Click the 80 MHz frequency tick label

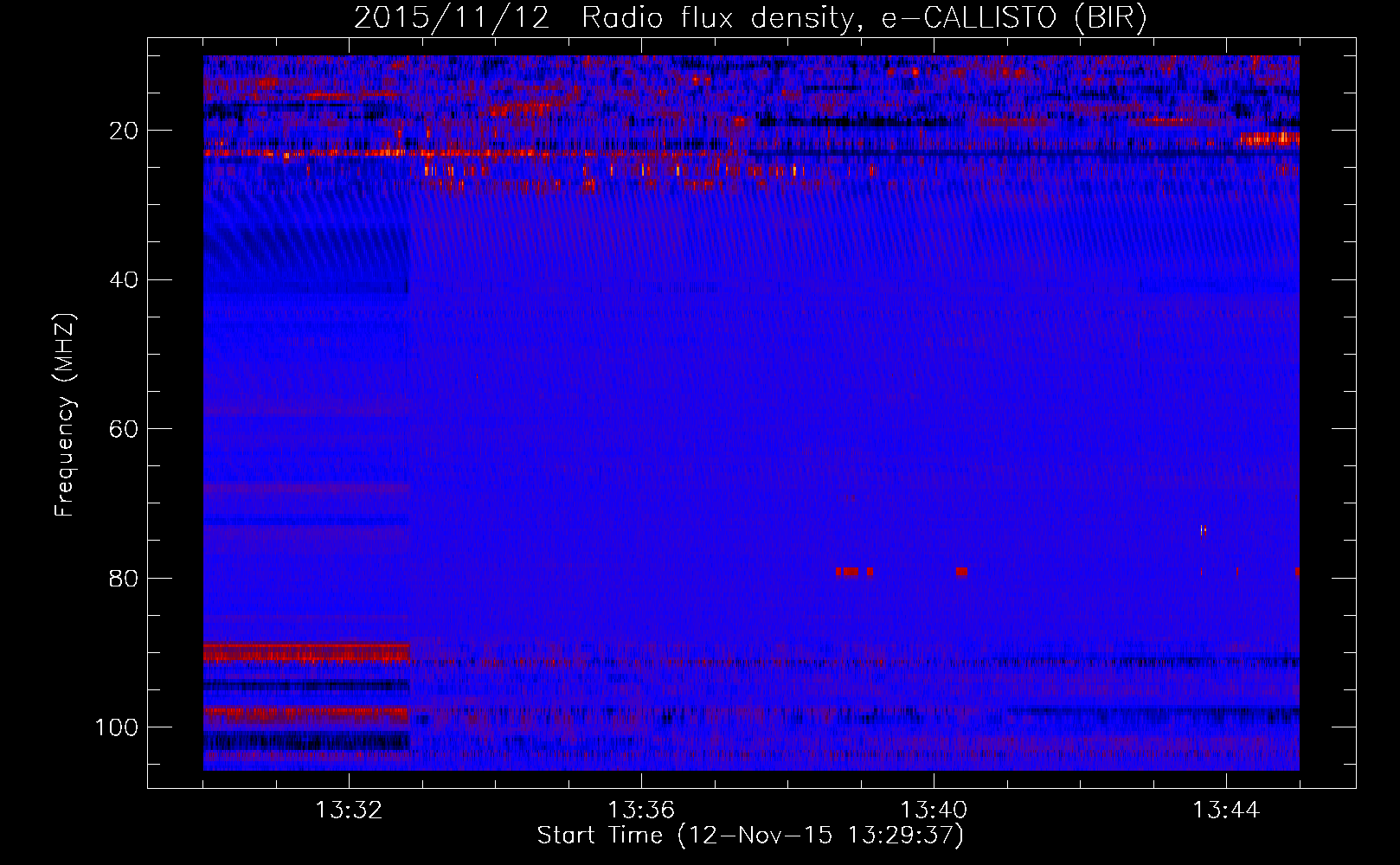point(125,578)
